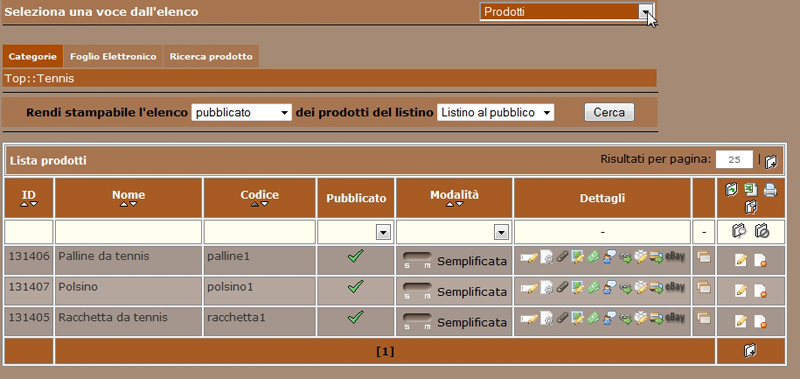Toggle the S/M modalità switch for Polsino
This screenshot has width=800, height=379.
tap(417, 290)
